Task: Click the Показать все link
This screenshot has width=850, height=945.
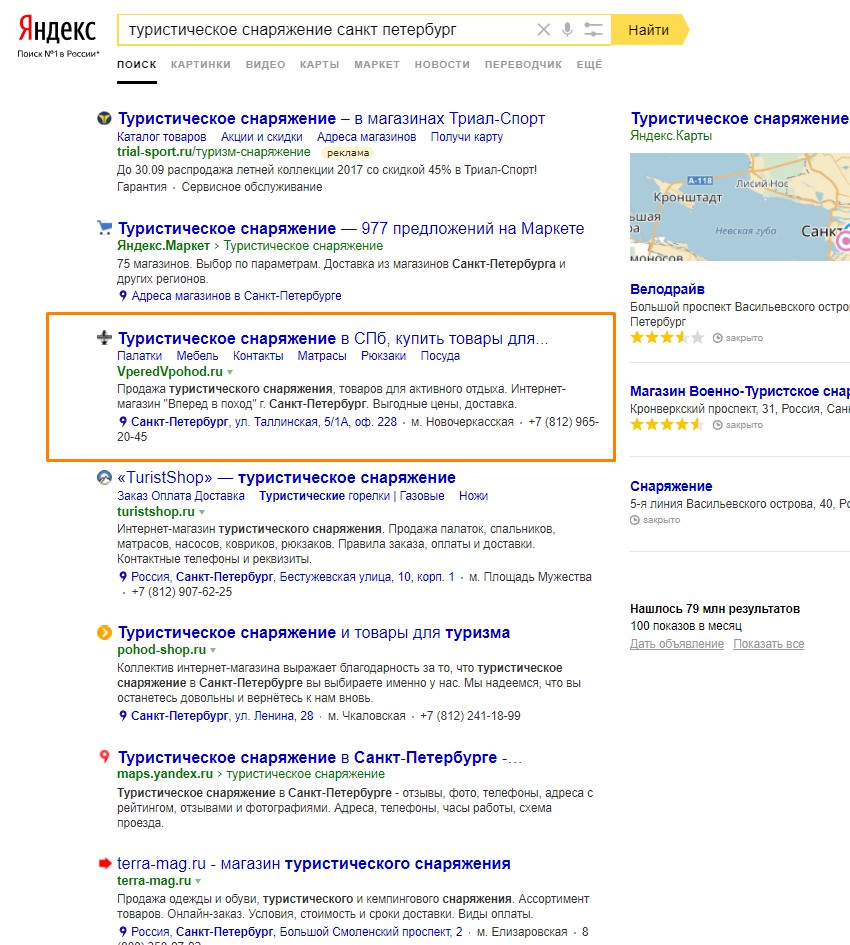Action: tap(768, 644)
